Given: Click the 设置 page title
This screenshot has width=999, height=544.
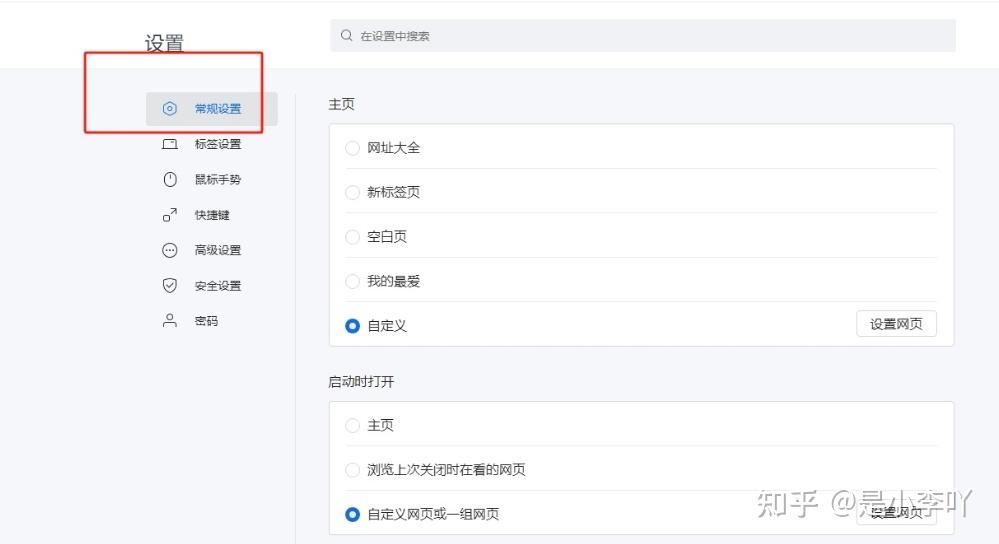Looking at the screenshot, I should (164, 43).
